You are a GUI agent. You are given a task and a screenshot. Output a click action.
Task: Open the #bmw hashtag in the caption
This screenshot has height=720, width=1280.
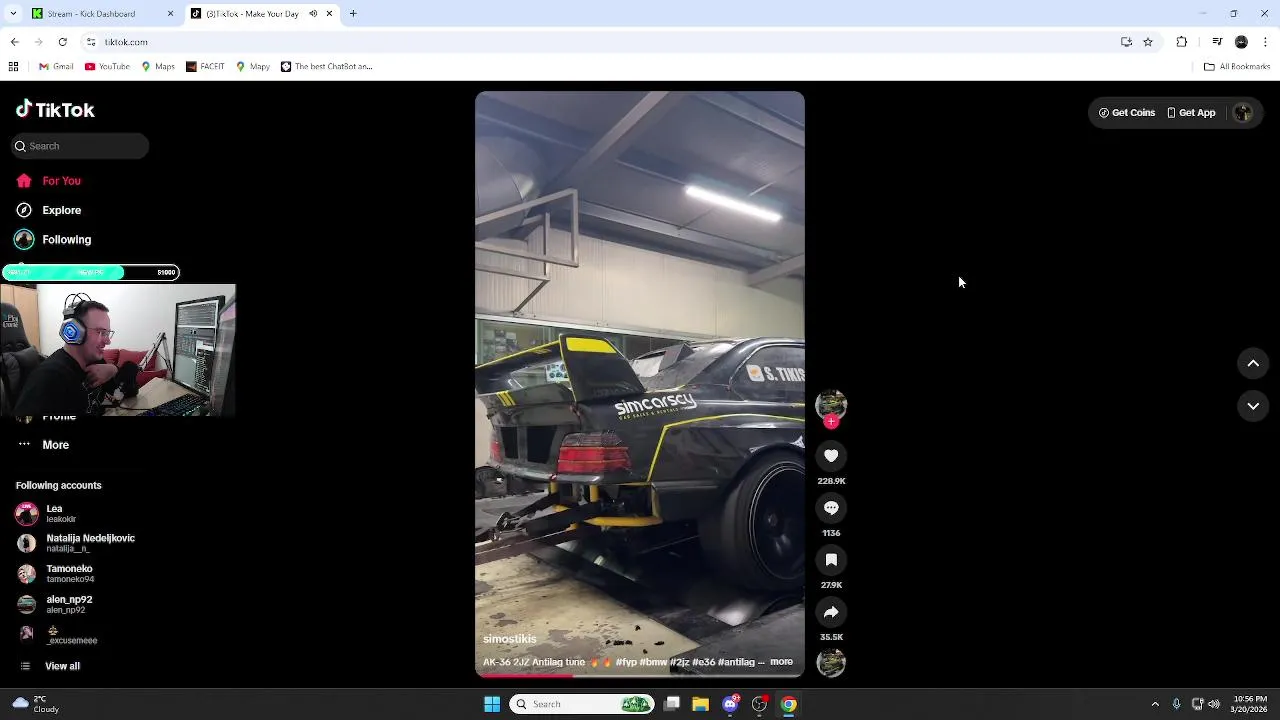coord(653,662)
